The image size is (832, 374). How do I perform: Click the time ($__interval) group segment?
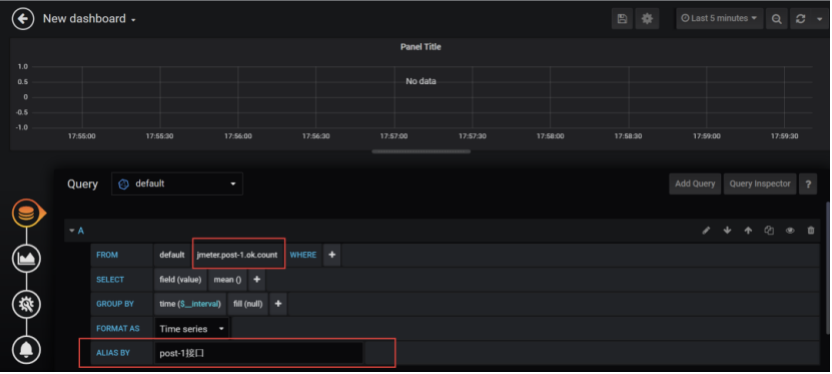190,304
